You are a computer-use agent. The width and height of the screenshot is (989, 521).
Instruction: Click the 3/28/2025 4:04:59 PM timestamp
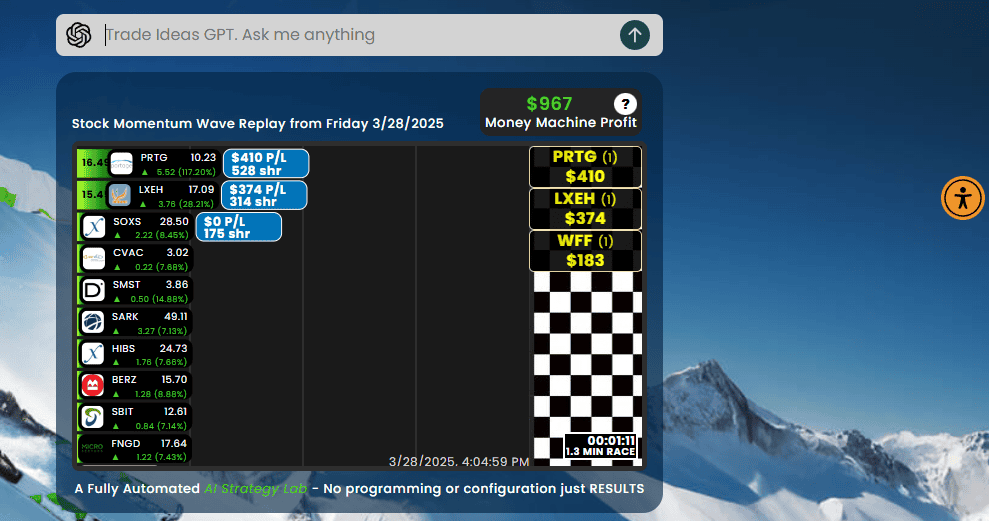[459, 462]
